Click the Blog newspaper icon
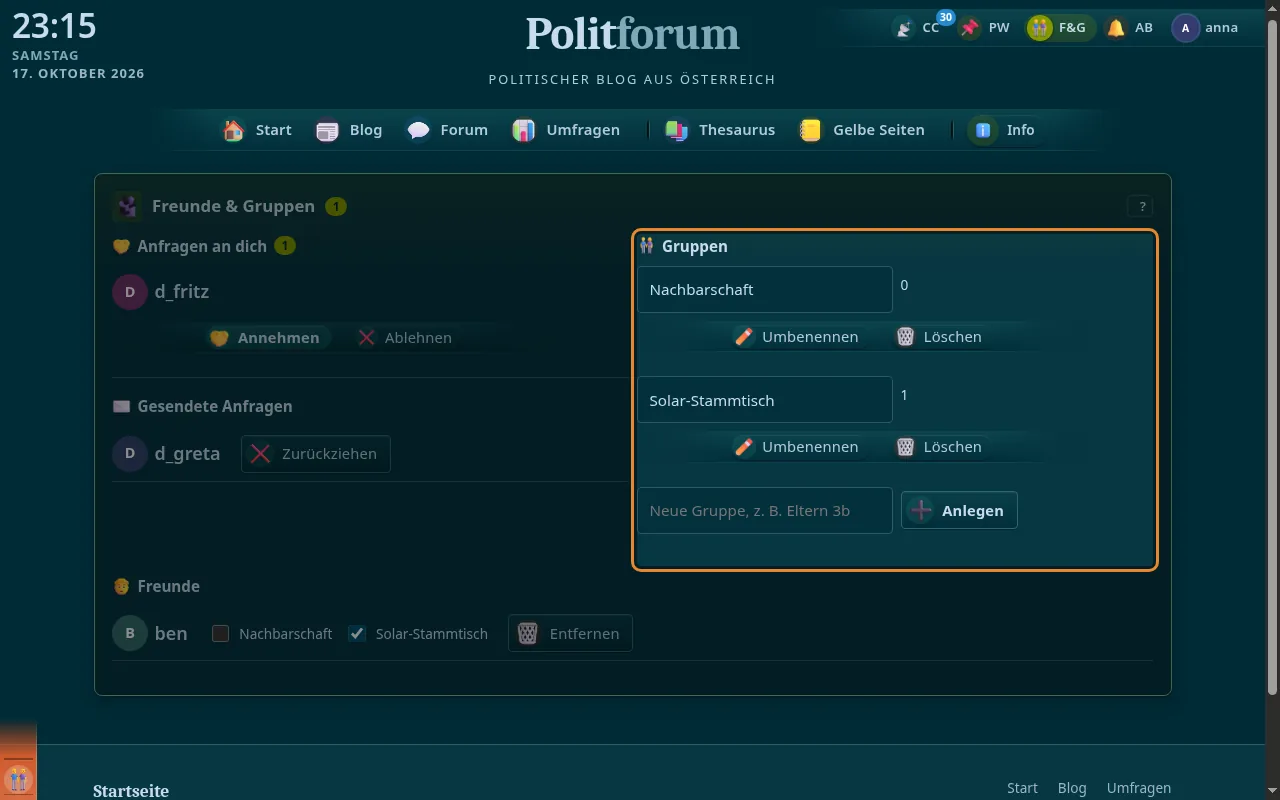Image resolution: width=1280 pixels, height=800 pixels. [327, 130]
